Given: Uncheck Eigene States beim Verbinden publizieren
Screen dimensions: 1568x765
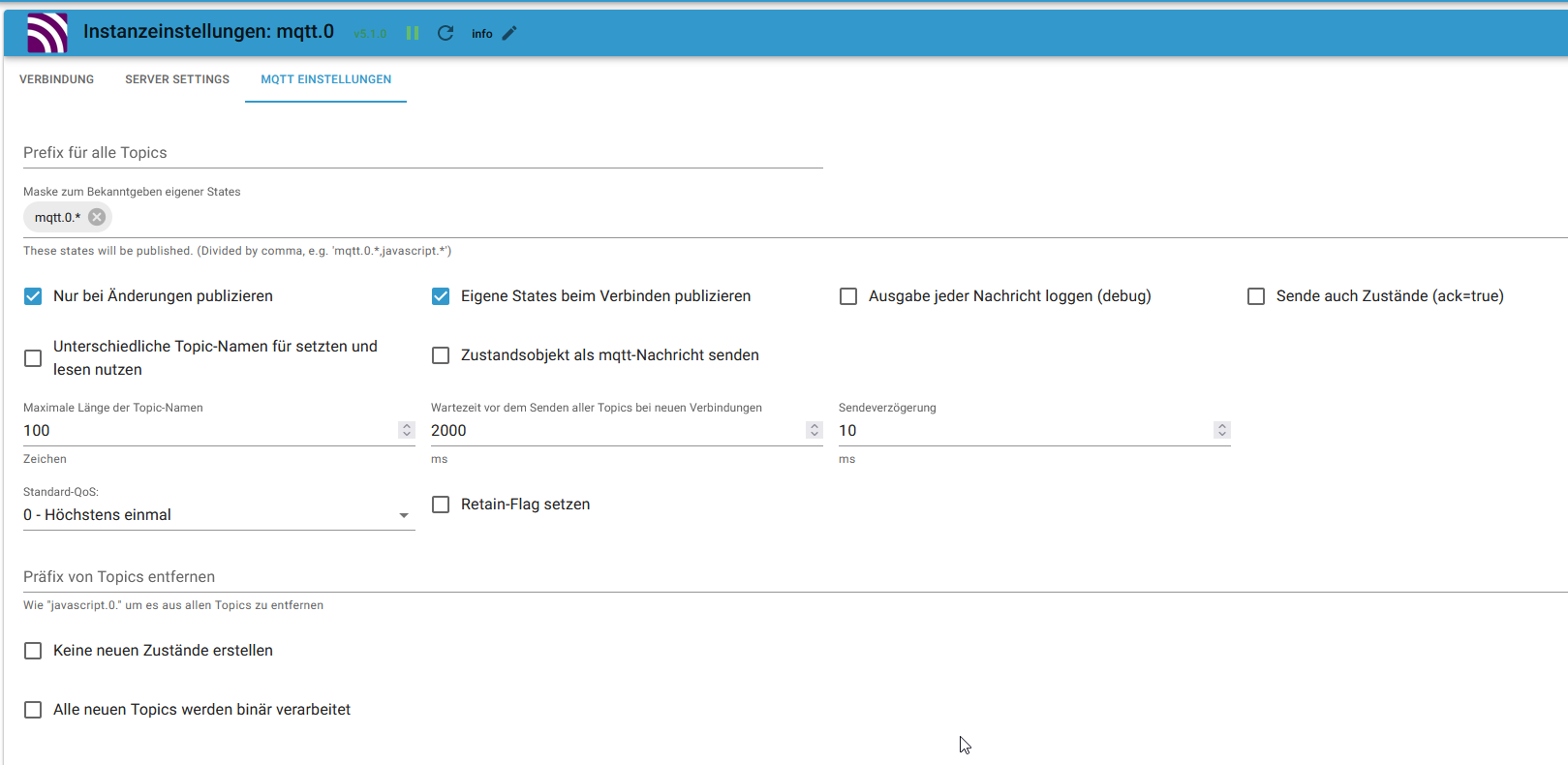Looking at the screenshot, I should (441, 296).
